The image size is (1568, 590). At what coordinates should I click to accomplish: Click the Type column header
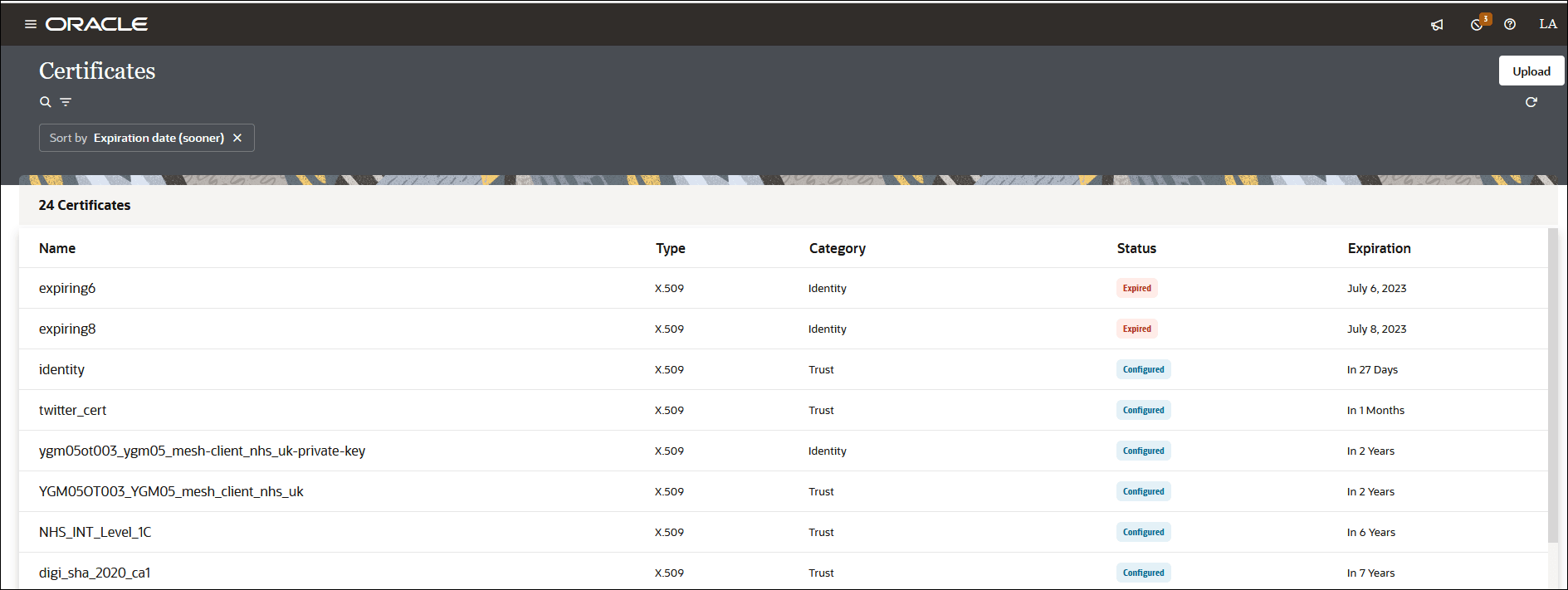coord(671,248)
